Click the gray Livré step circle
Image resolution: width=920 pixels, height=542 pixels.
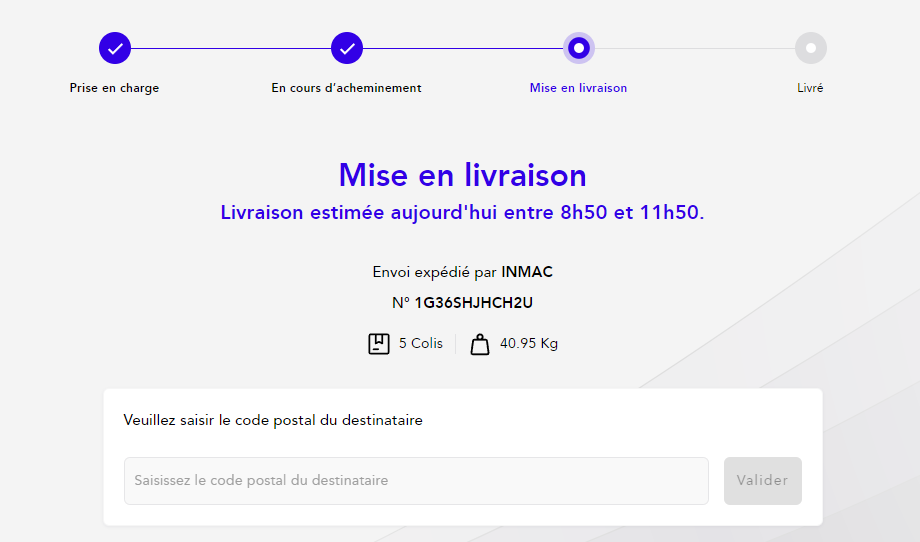pyautogui.click(x=810, y=48)
